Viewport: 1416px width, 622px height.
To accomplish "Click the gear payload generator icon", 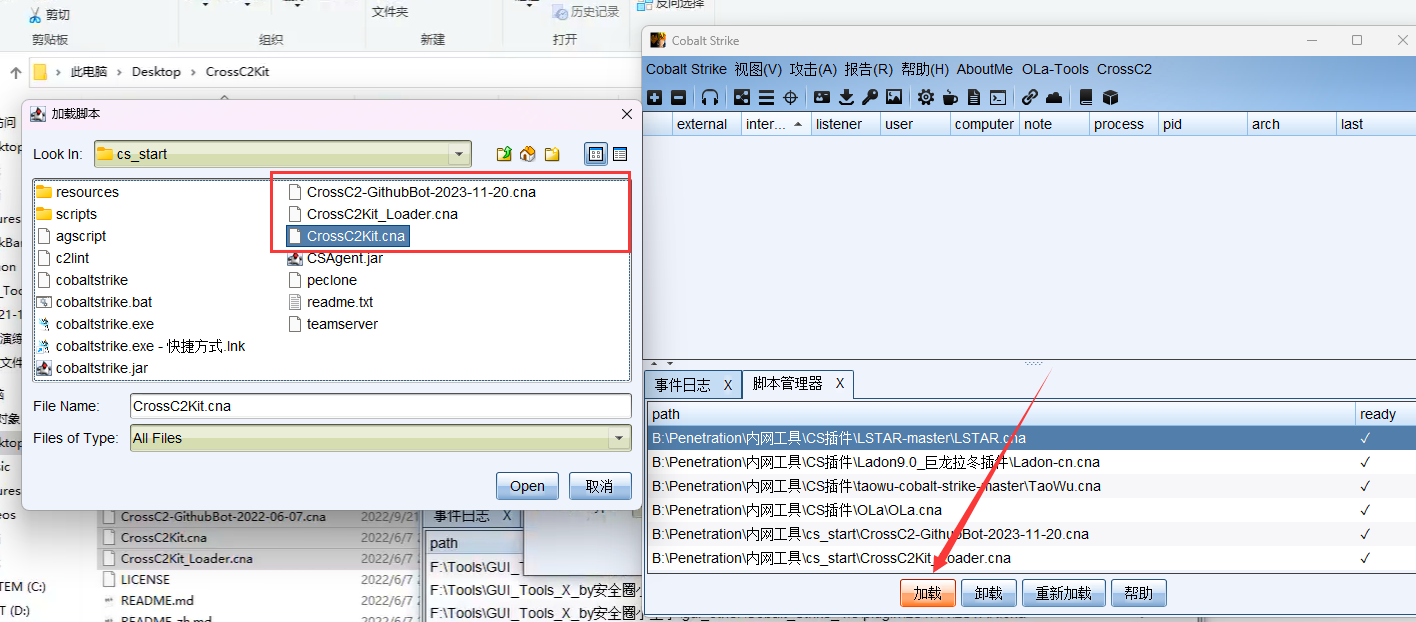I will click(x=926, y=97).
